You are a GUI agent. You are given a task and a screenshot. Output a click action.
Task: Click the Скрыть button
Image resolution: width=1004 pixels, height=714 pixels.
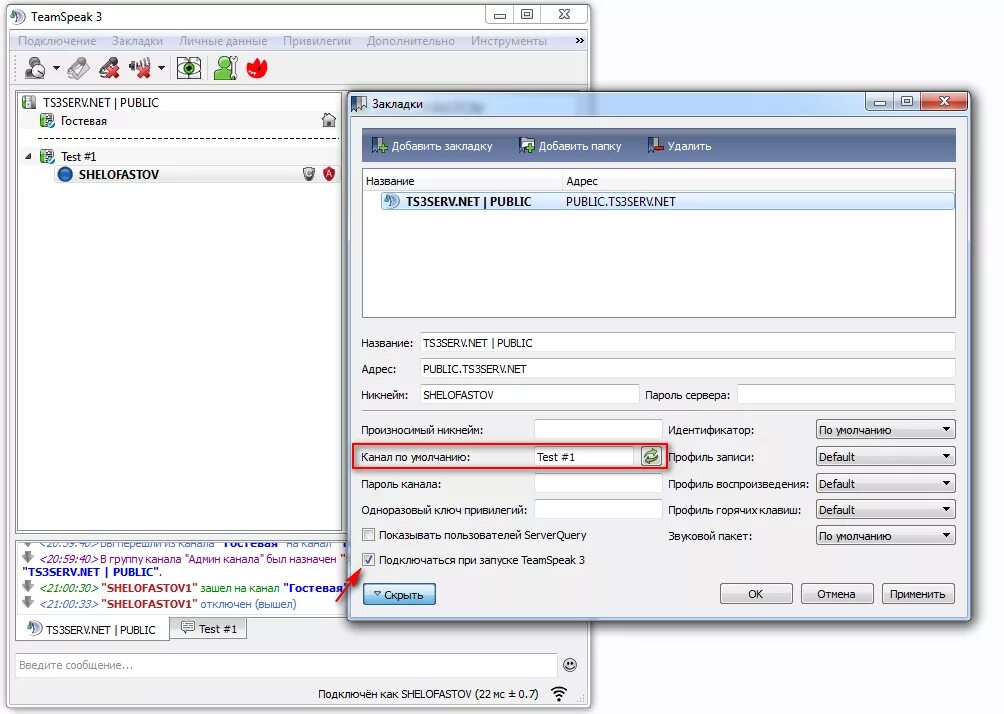pos(400,594)
